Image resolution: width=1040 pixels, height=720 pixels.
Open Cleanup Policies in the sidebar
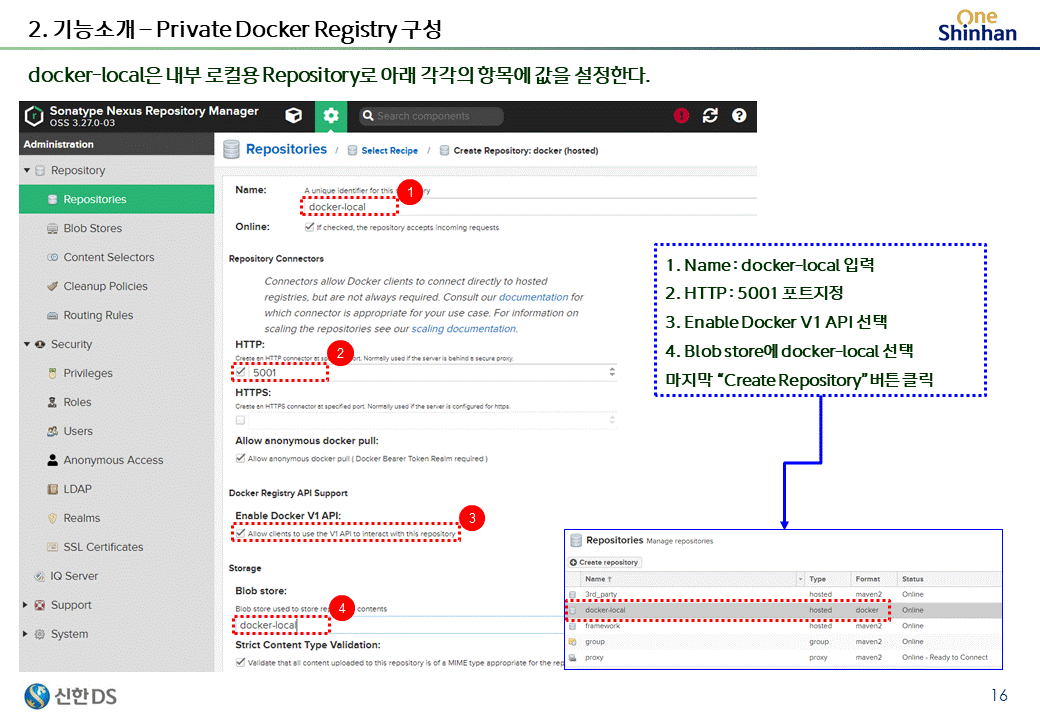click(x=117, y=286)
